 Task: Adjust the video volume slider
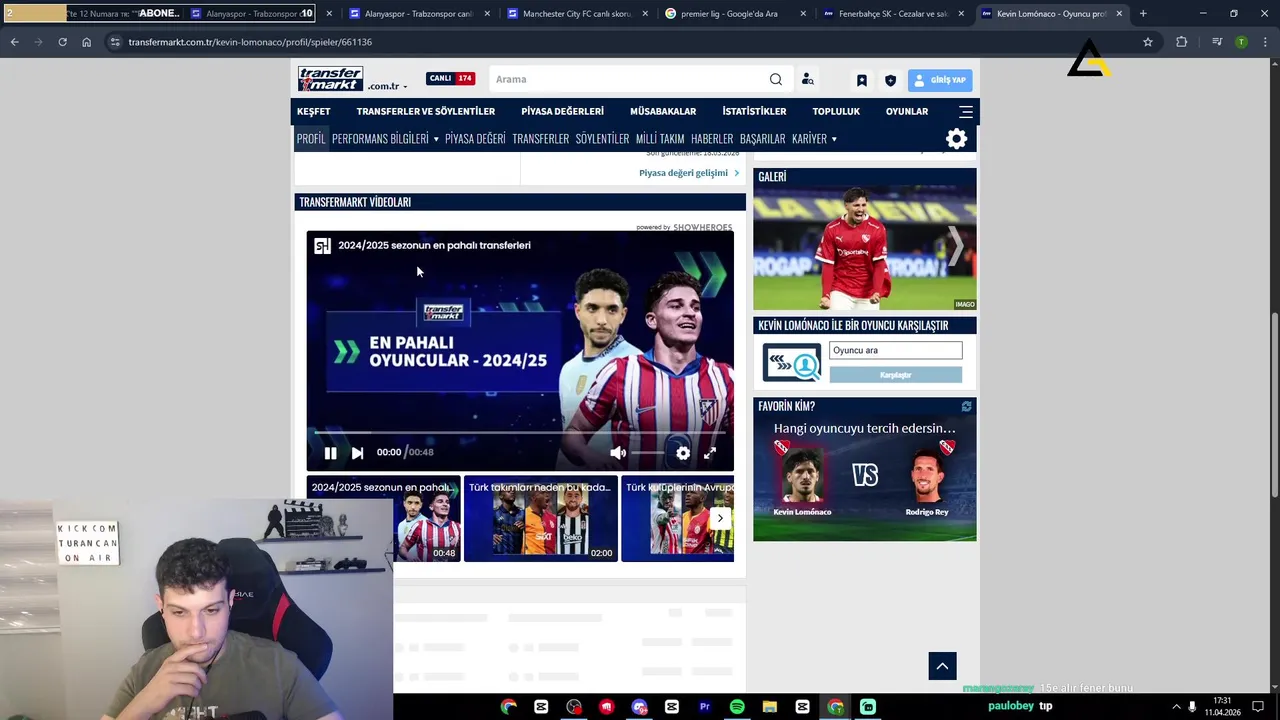click(648, 453)
